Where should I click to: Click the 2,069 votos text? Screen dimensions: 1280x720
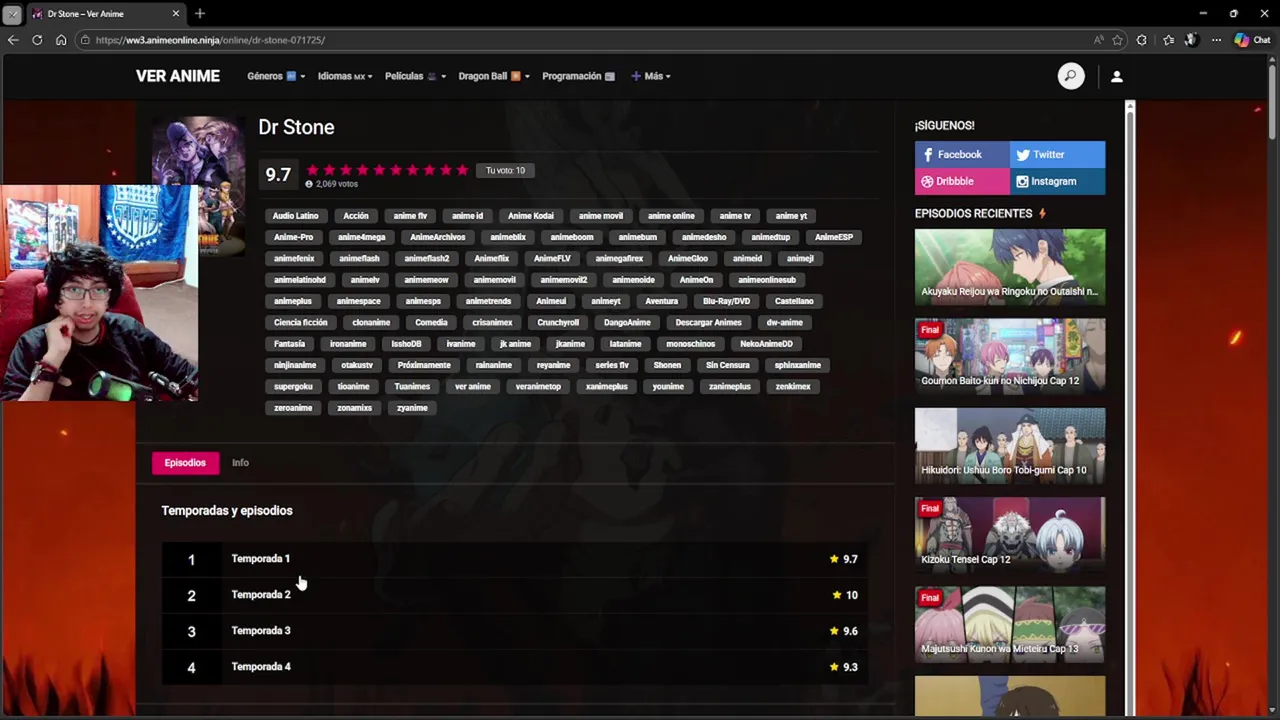336,184
